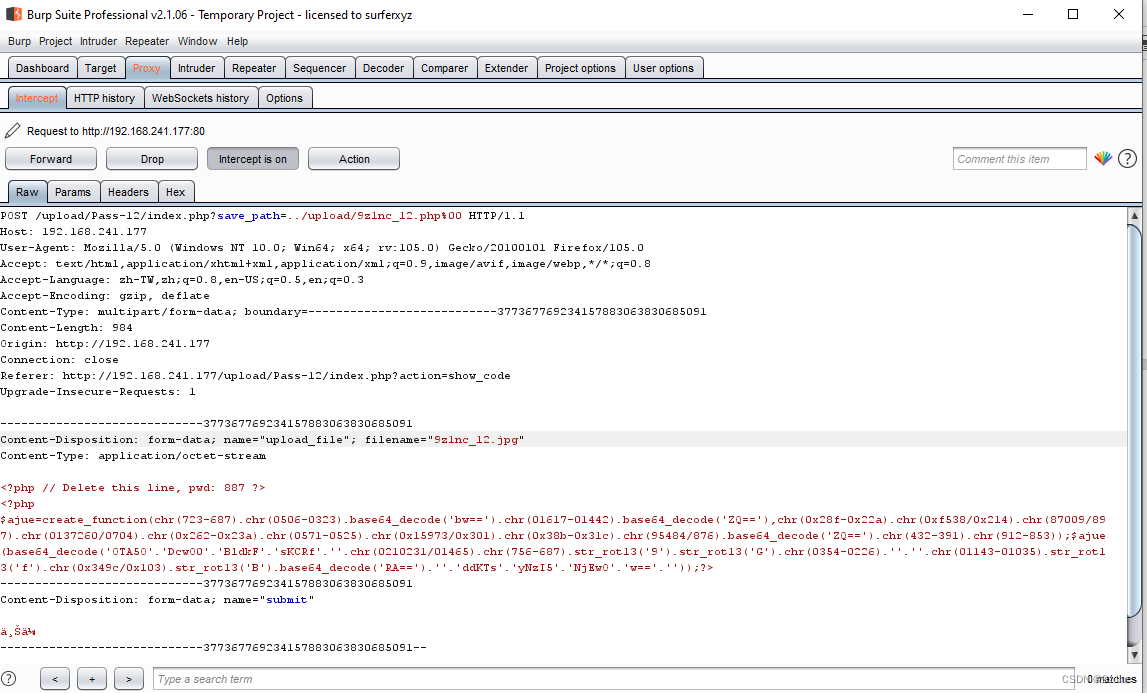Screen dimensions: 1147x693
Task: Click the 'Delete this line' PHP comment
Action: (132, 488)
